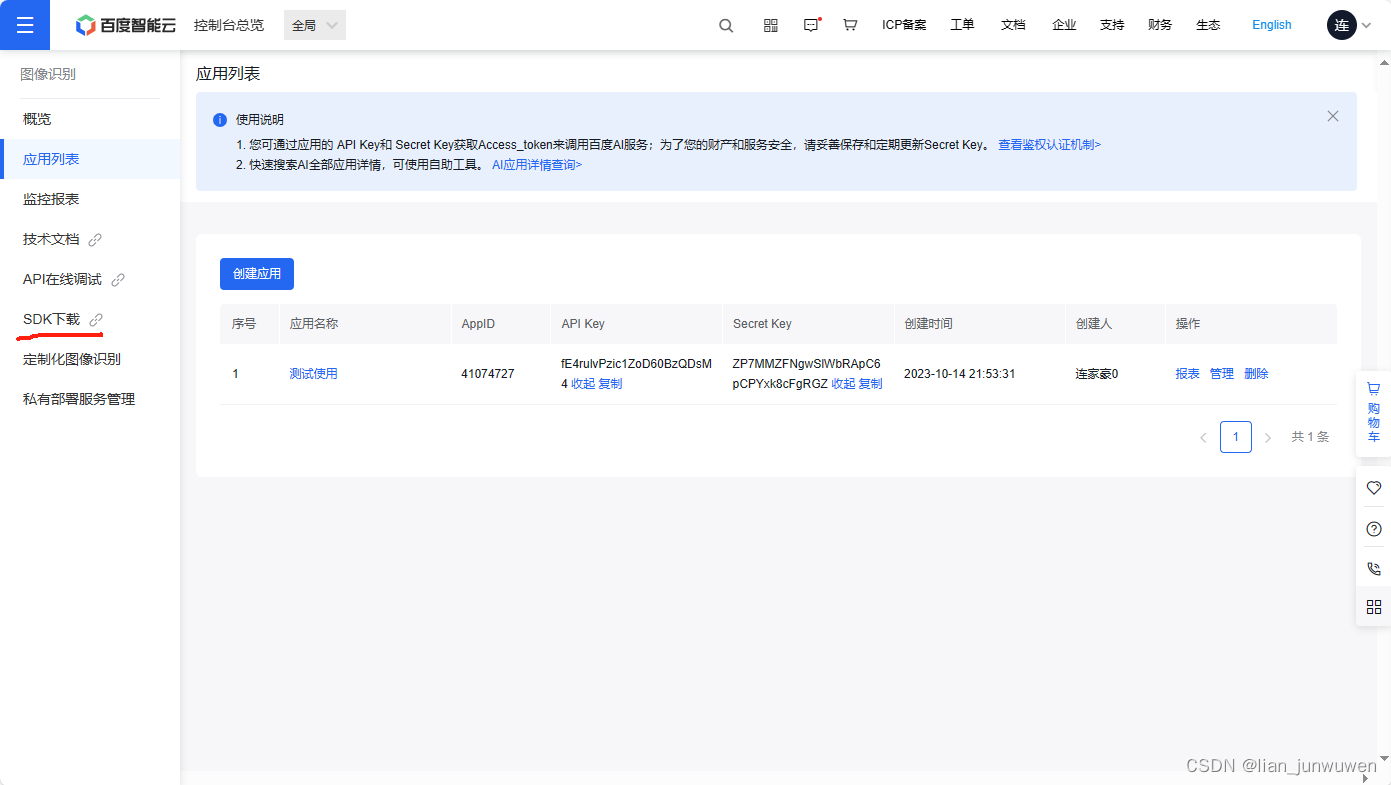
Task: Click the link icon next to SDK下载
Action: point(96,320)
